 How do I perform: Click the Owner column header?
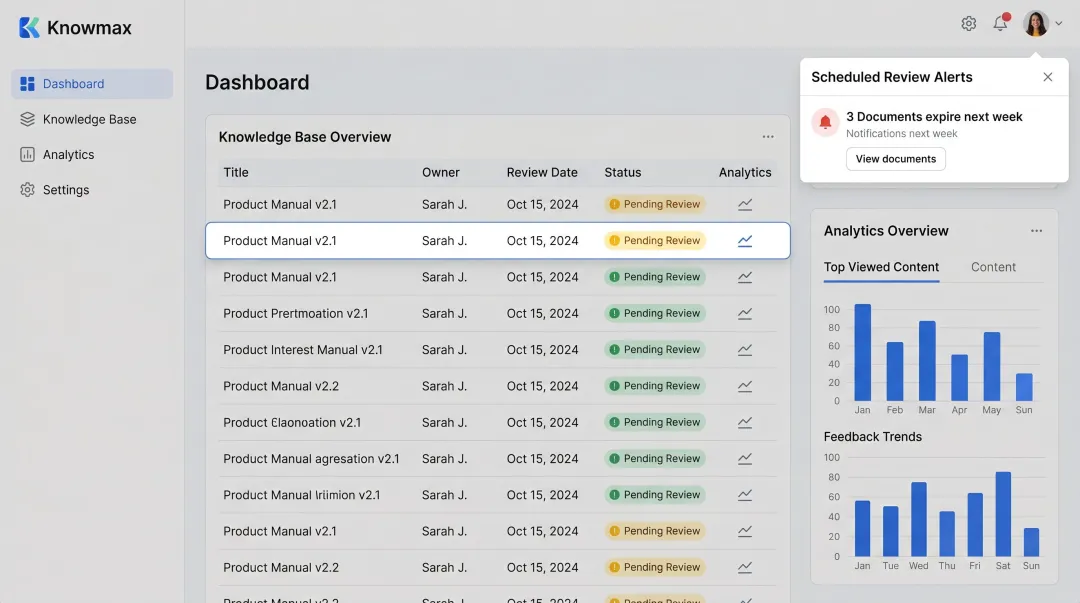[441, 172]
